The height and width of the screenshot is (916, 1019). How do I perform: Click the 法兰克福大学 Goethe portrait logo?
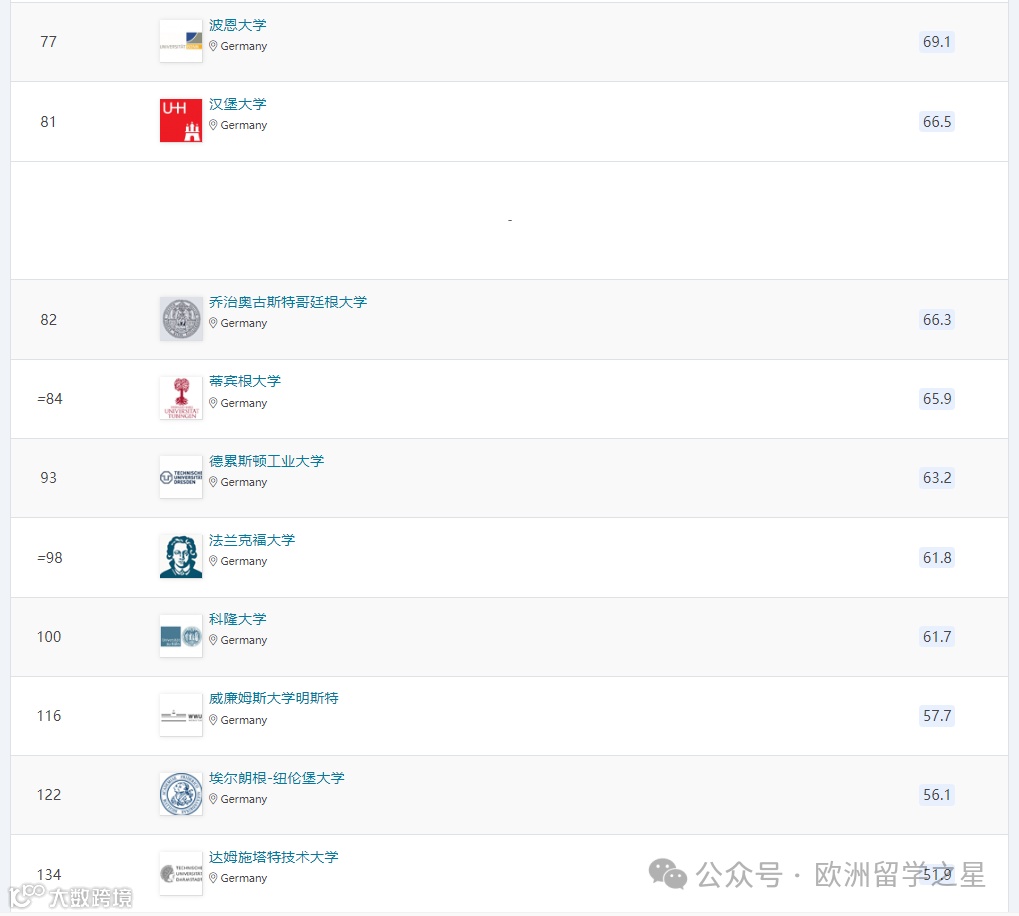pos(180,556)
